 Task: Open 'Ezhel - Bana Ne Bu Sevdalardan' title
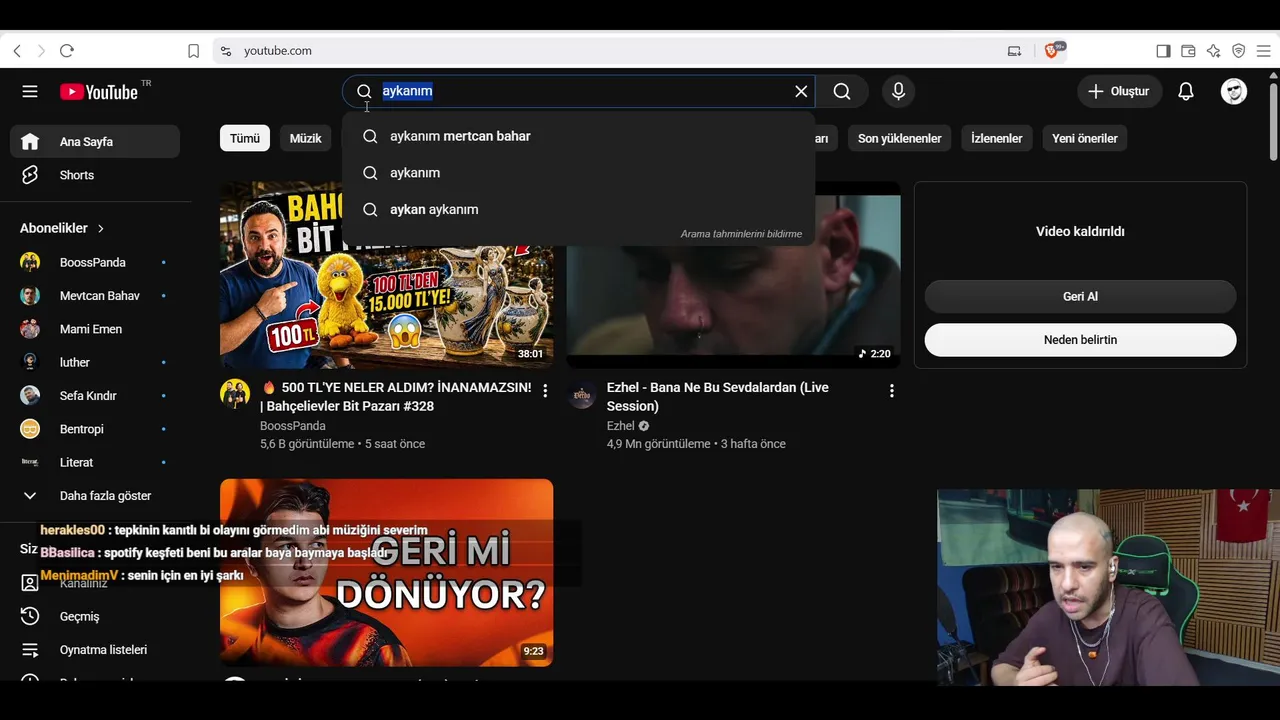tap(718, 397)
